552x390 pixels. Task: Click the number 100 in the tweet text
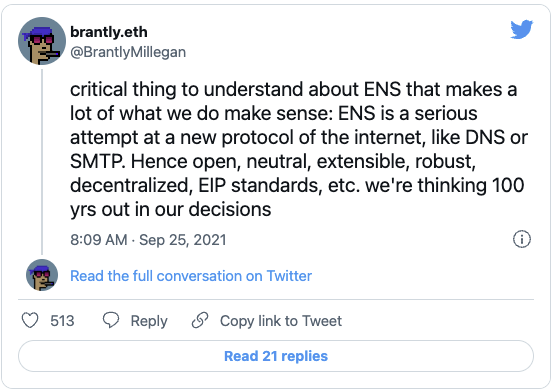508,185
